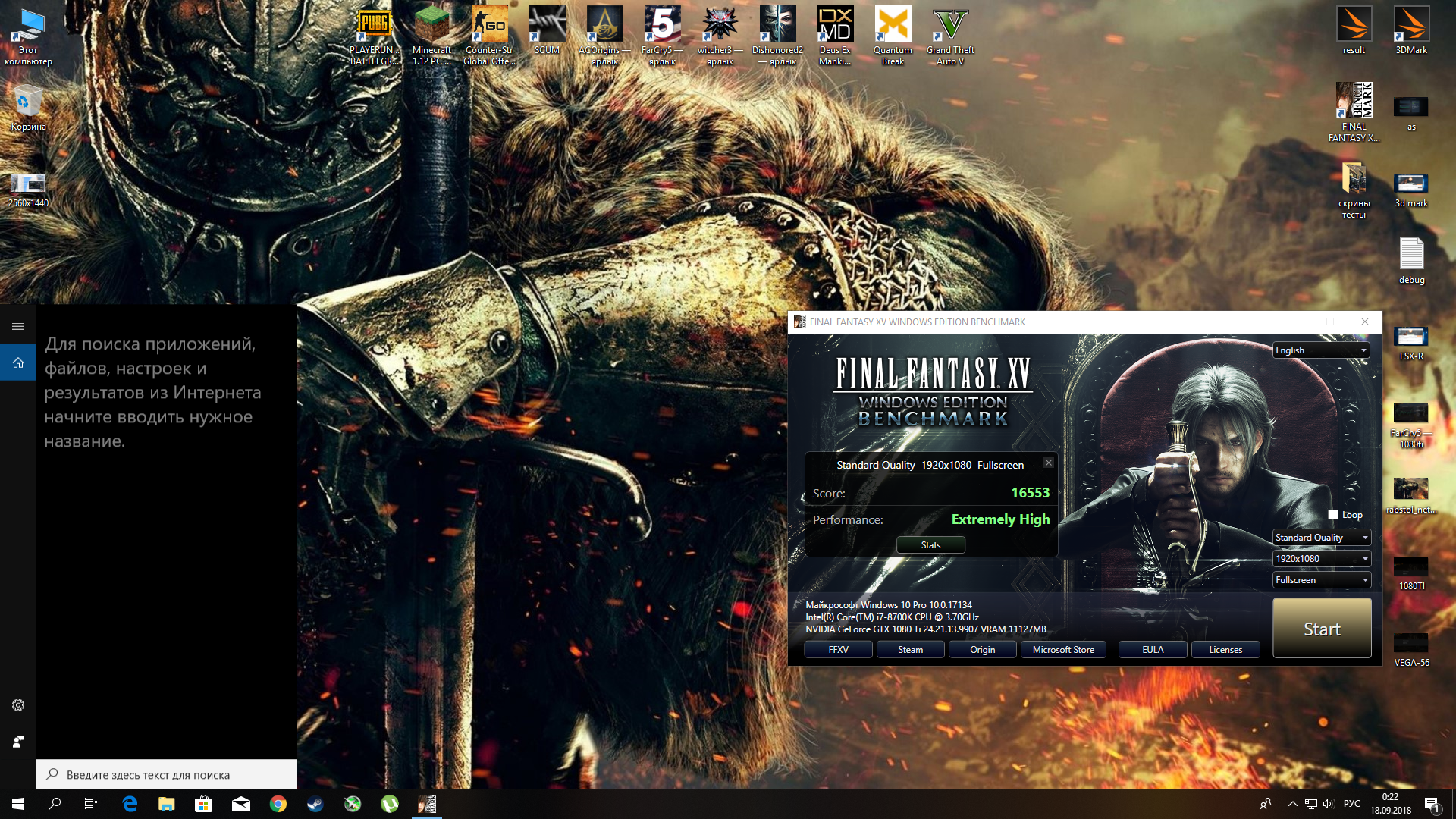Open Google Chrome from the taskbar
Image resolution: width=1456 pixels, height=819 pixels.
[278, 804]
